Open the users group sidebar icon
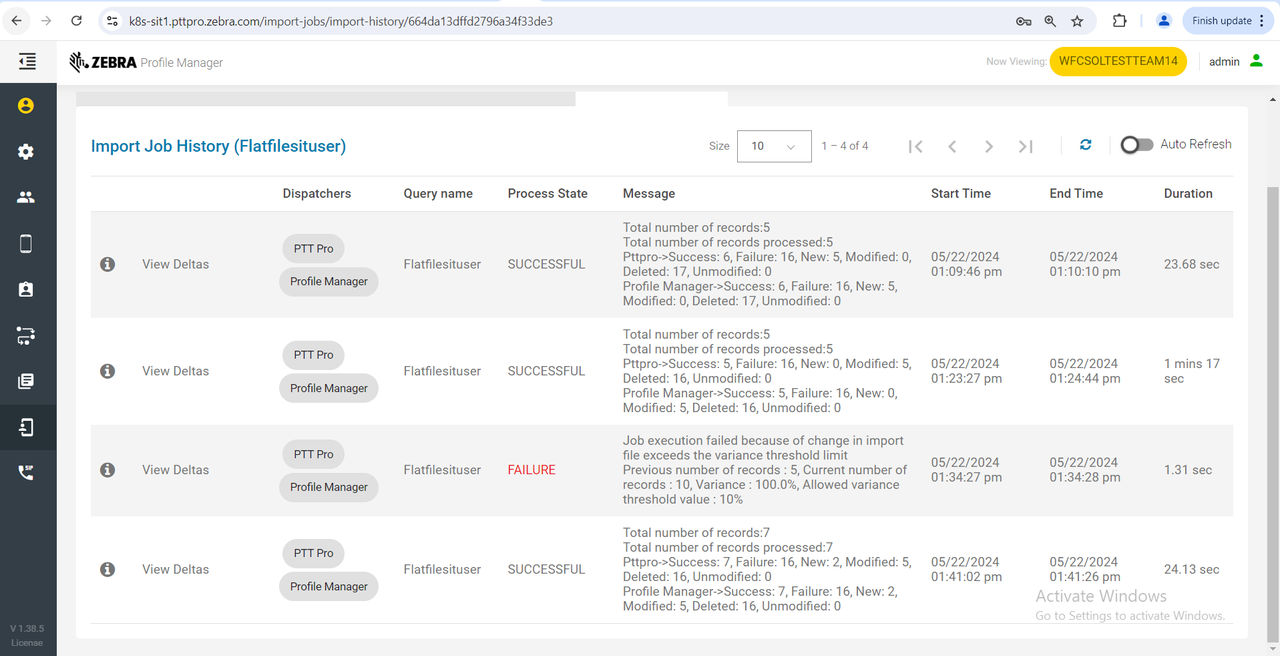Viewport: 1280px width, 656px height. [26, 198]
